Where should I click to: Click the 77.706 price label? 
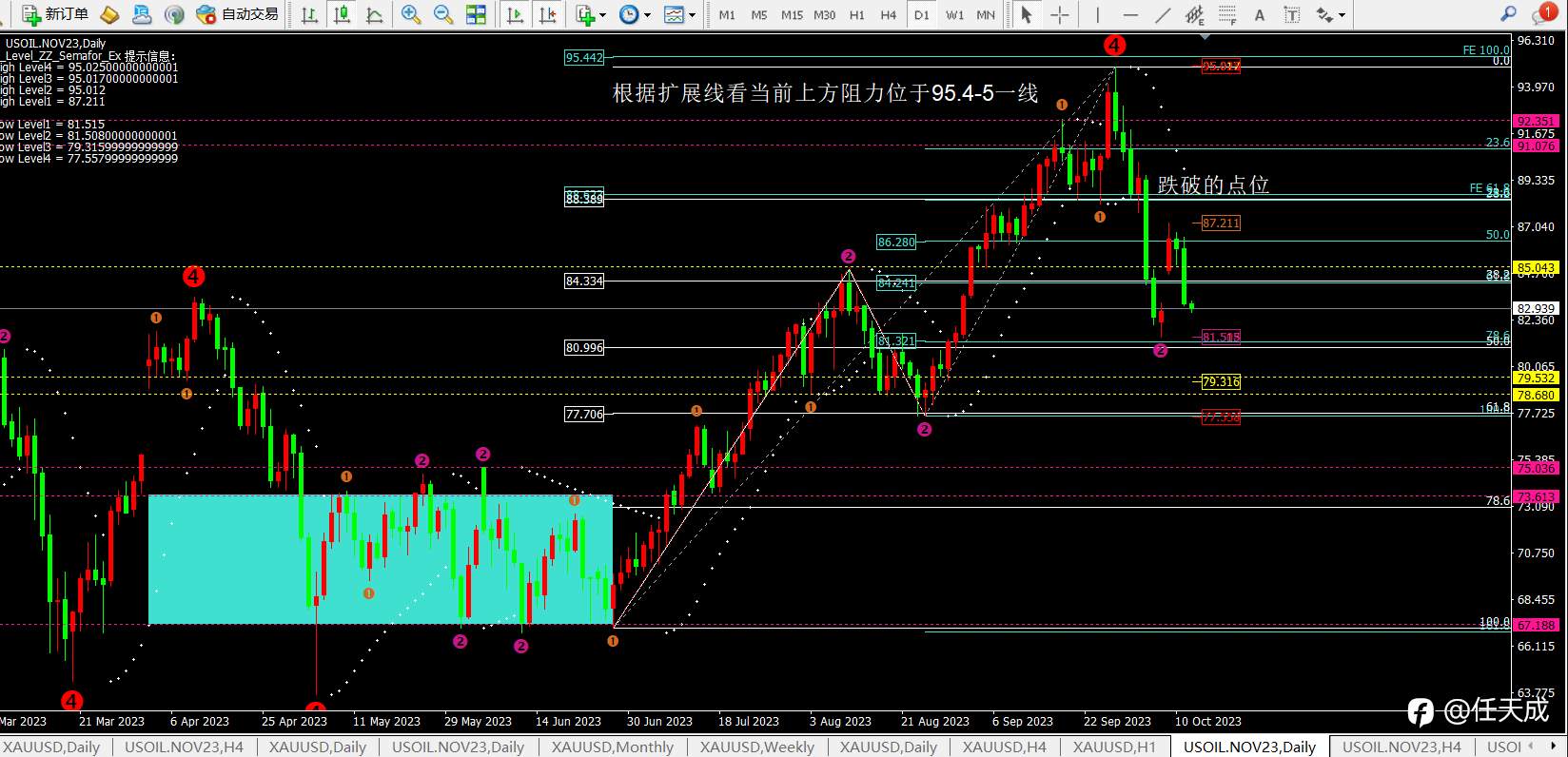point(584,414)
